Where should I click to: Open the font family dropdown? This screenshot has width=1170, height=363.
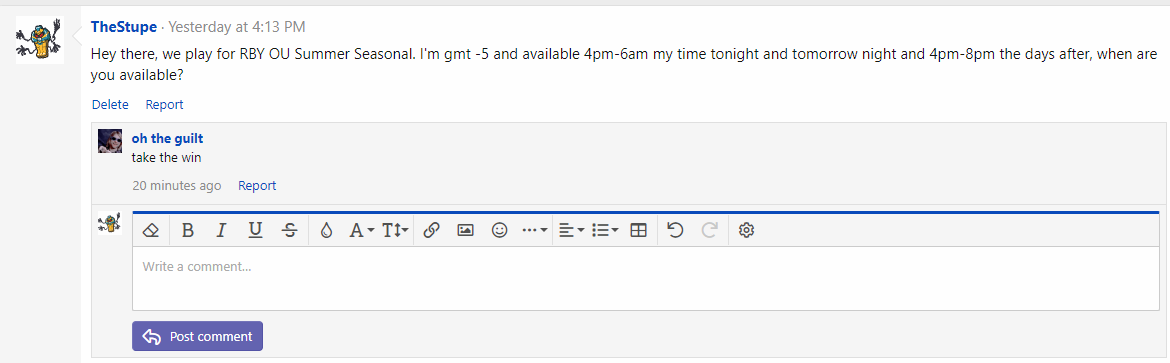(x=362, y=231)
